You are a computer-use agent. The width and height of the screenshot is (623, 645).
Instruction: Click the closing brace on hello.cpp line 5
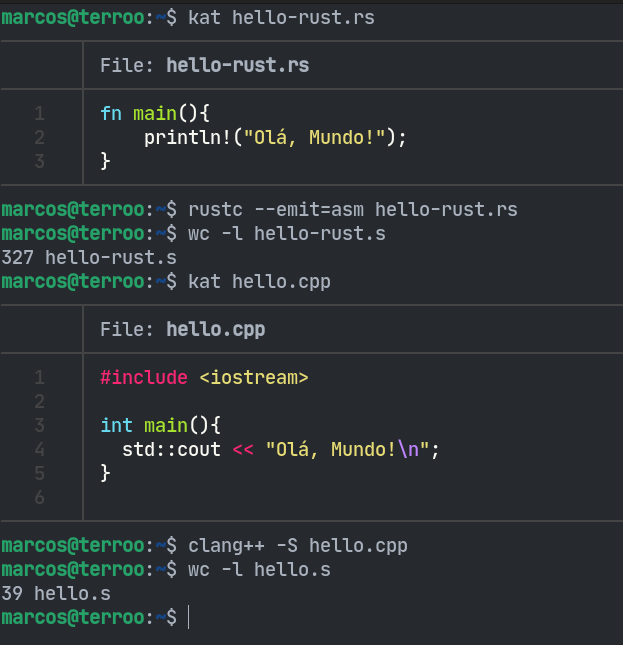pos(105,473)
